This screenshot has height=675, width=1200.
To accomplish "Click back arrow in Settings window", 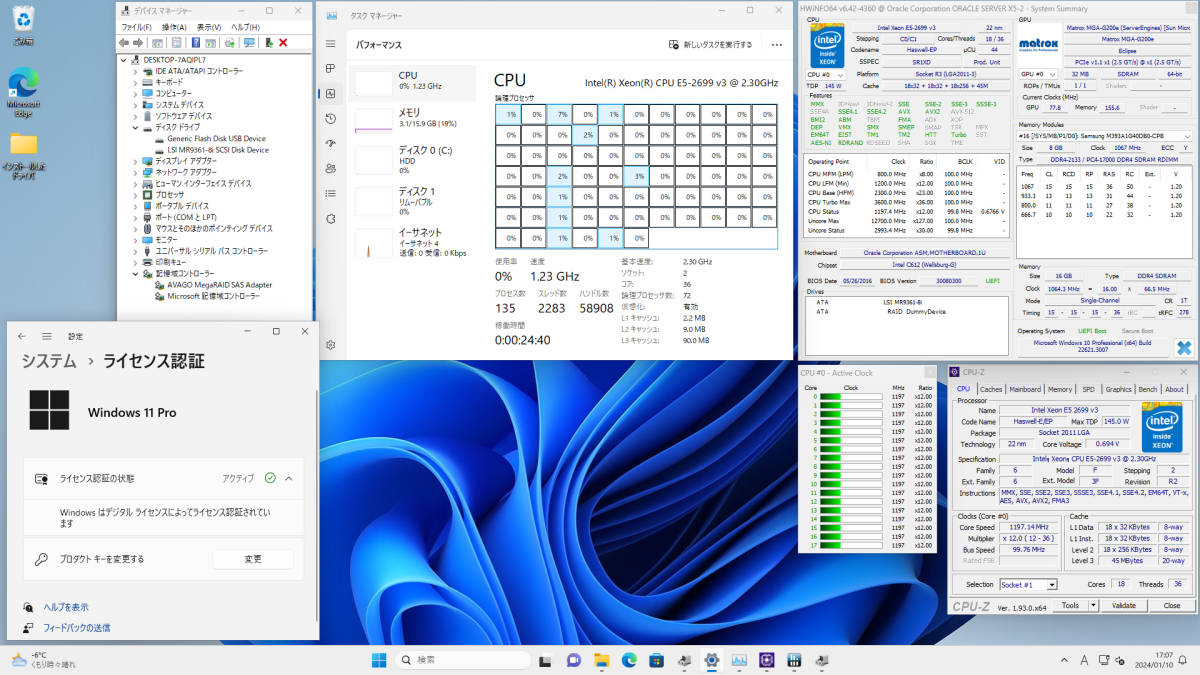I will coord(22,336).
